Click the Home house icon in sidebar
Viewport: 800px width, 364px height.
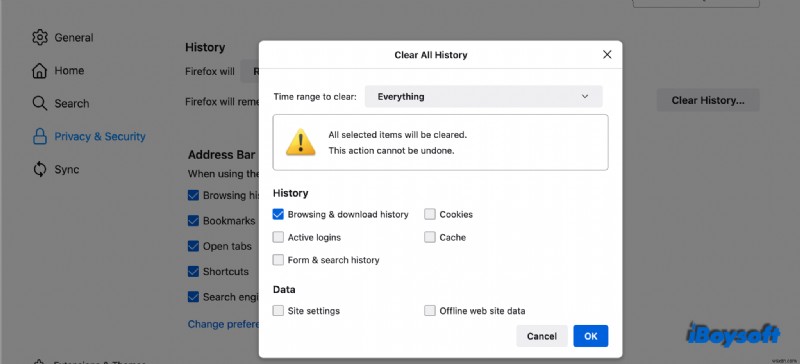click(x=40, y=70)
